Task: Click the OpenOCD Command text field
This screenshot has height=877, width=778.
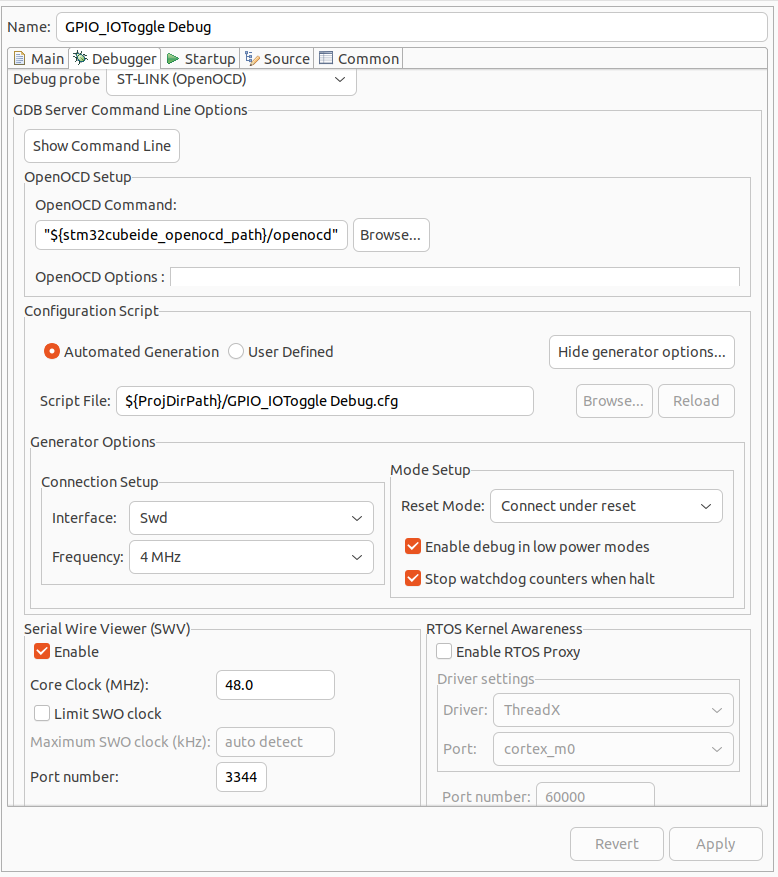Action: click(x=191, y=235)
